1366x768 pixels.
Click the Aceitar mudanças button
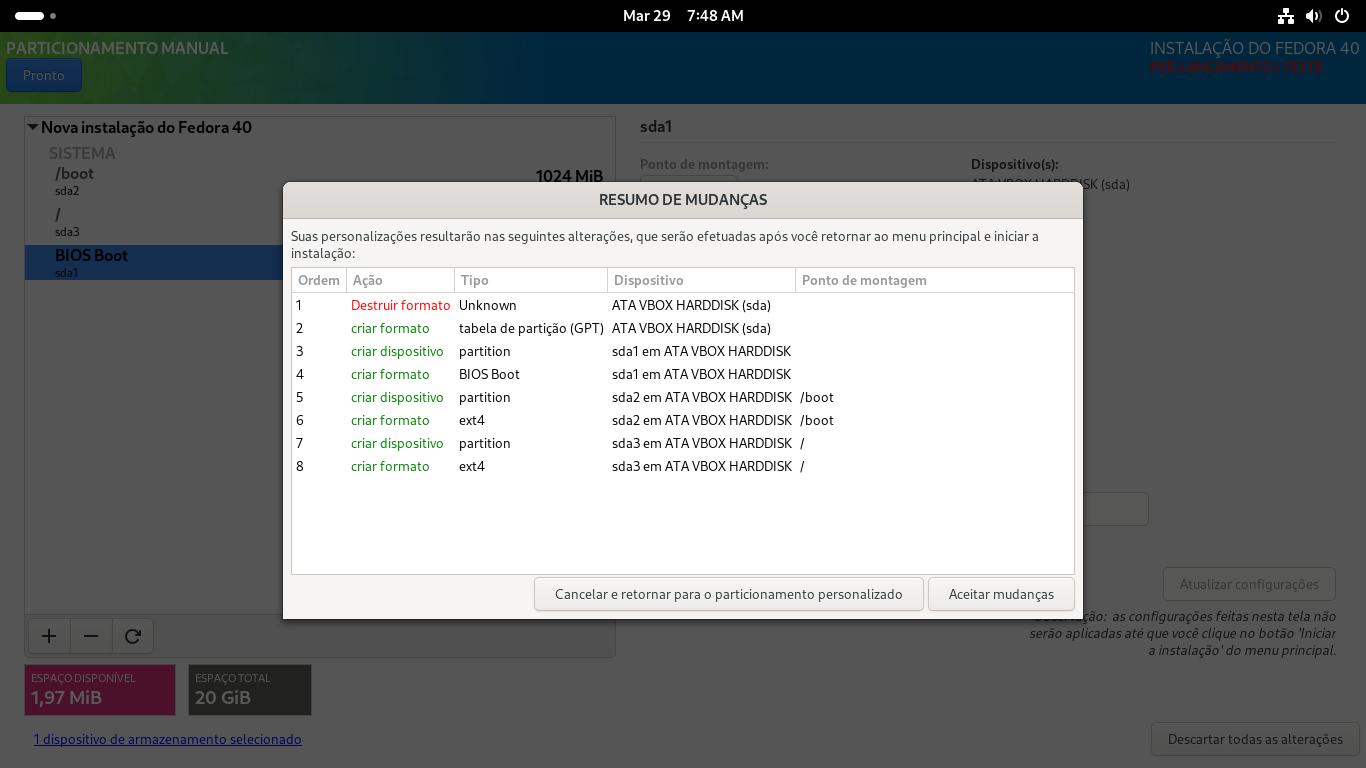(1001, 594)
